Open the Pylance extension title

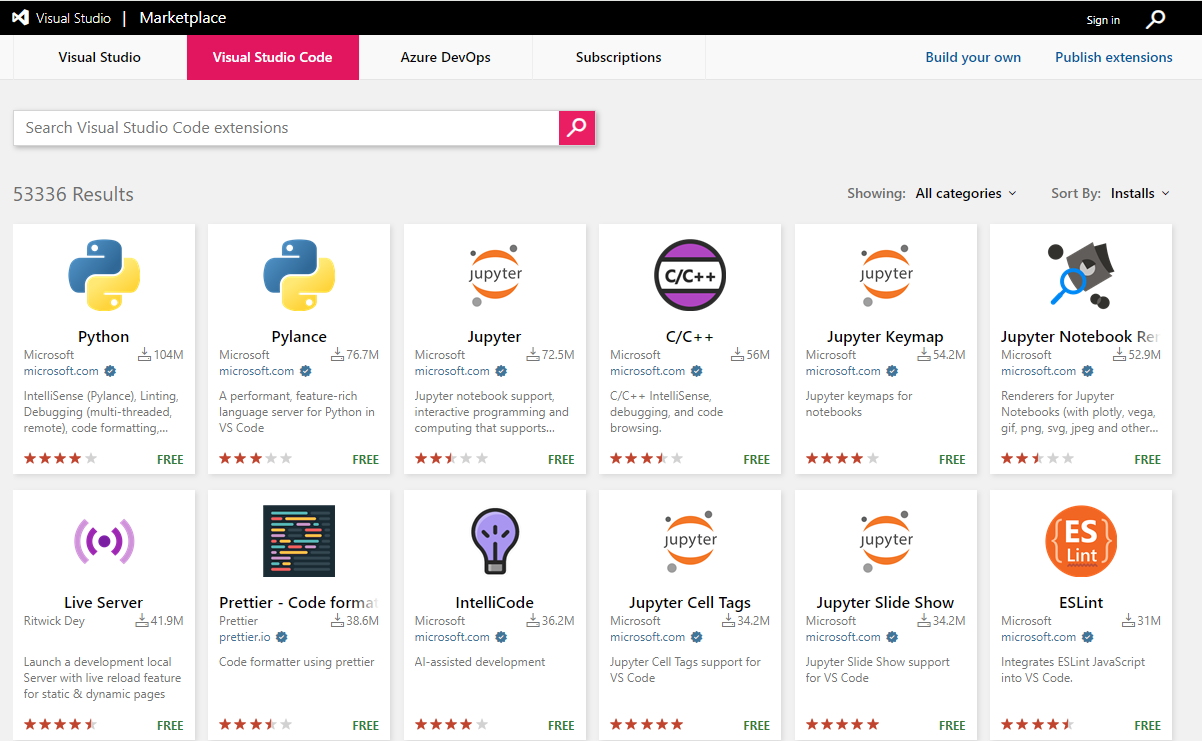pos(299,337)
